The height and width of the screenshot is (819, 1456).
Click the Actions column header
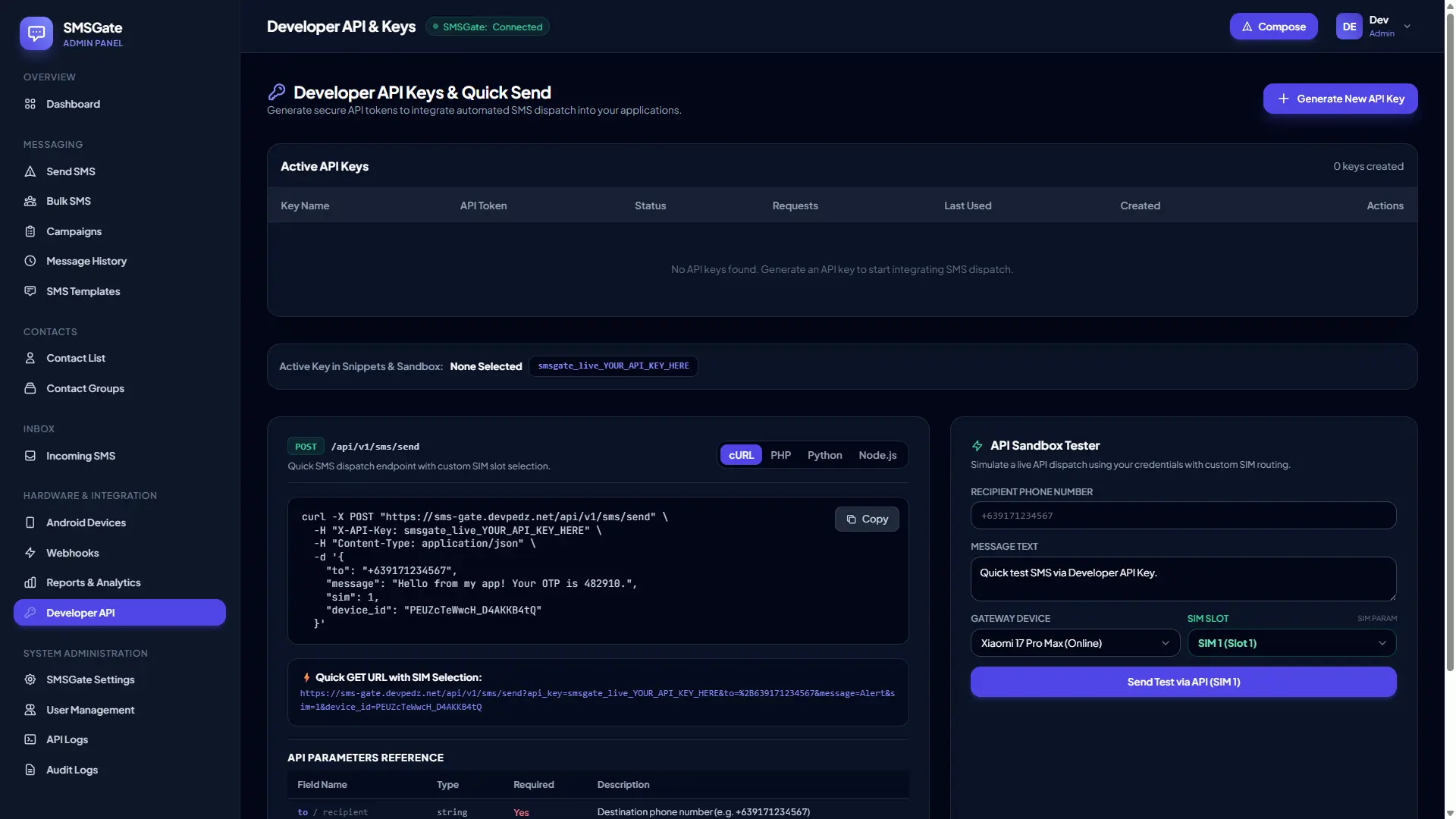coord(1385,206)
